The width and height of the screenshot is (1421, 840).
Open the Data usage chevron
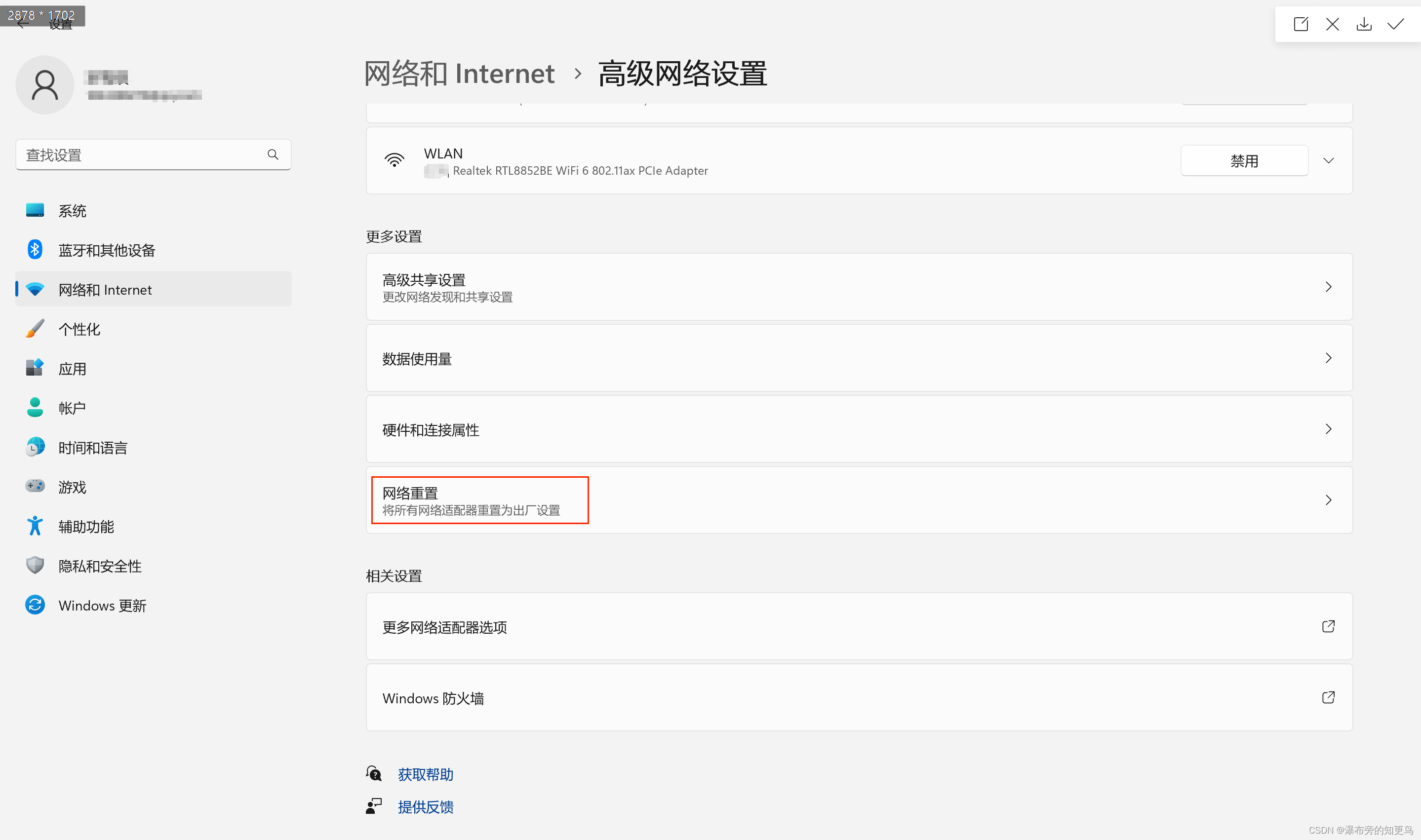point(1328,358)
